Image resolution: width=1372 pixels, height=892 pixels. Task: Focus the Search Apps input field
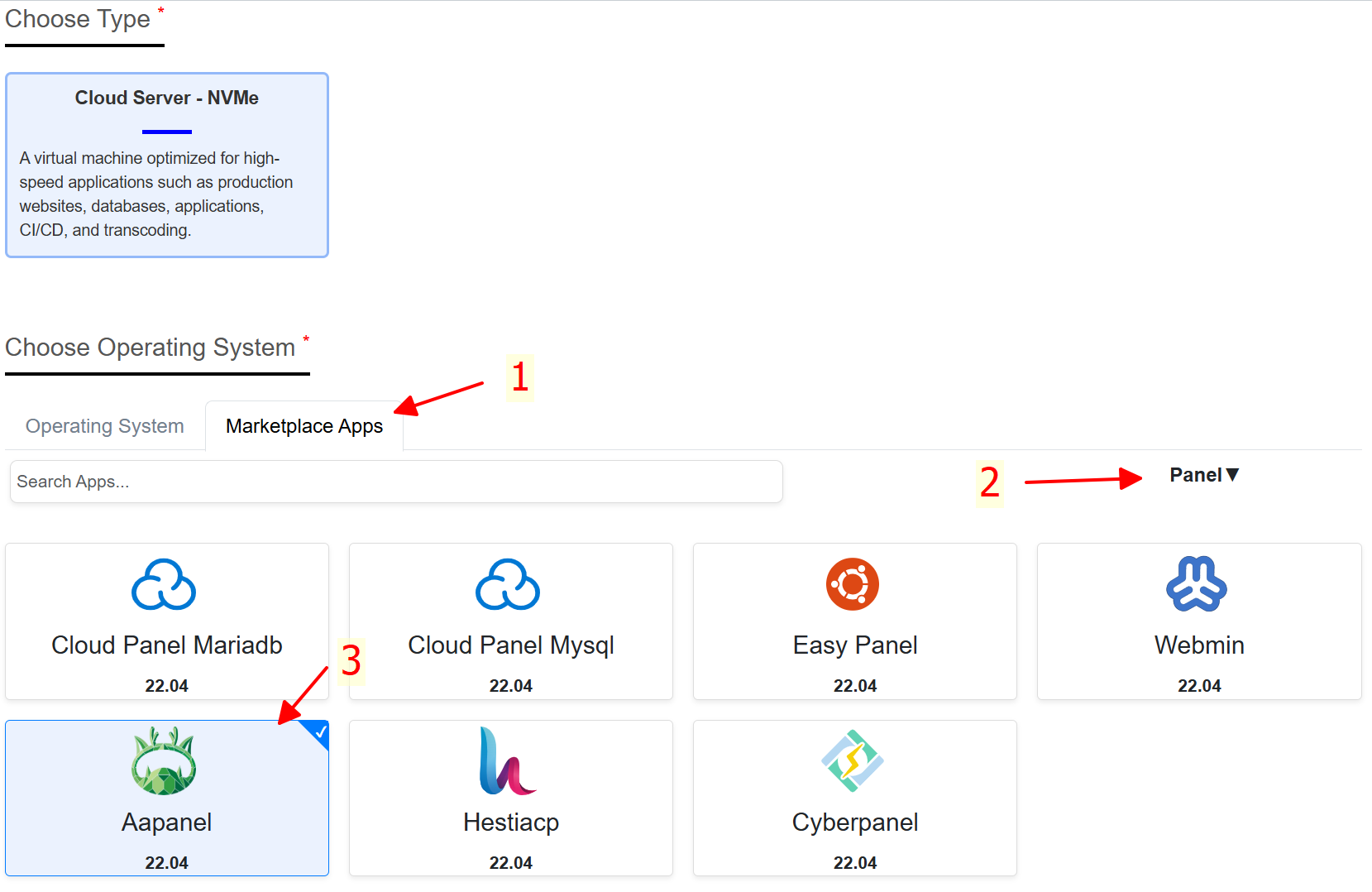(396, 482)
